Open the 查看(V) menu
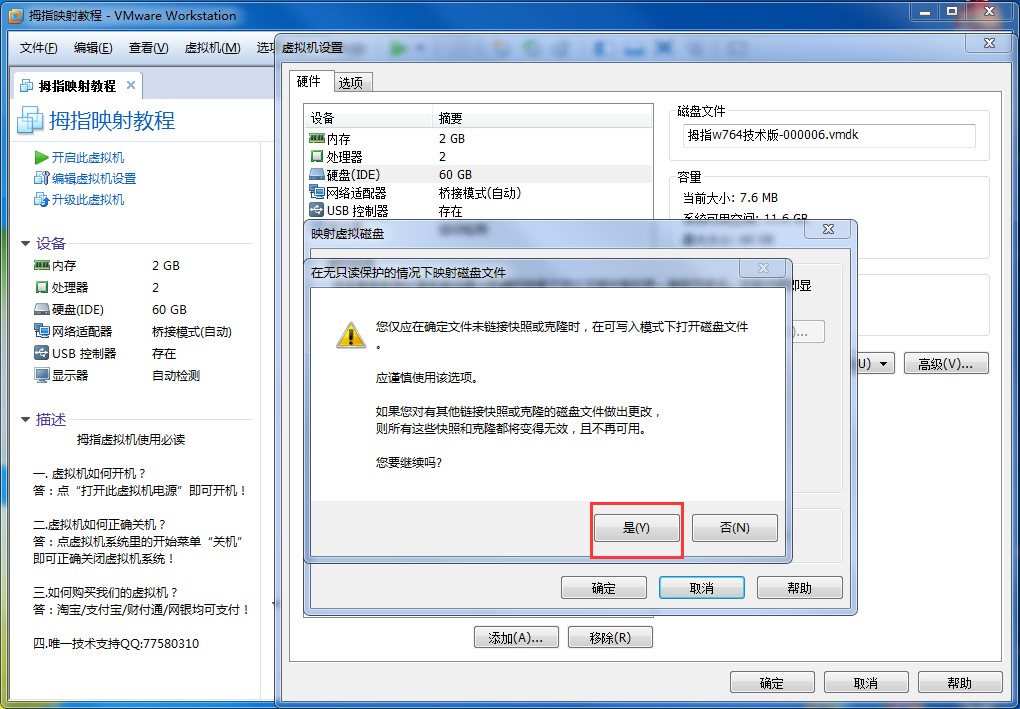The image size is (1020, 709). click(148, 47)
